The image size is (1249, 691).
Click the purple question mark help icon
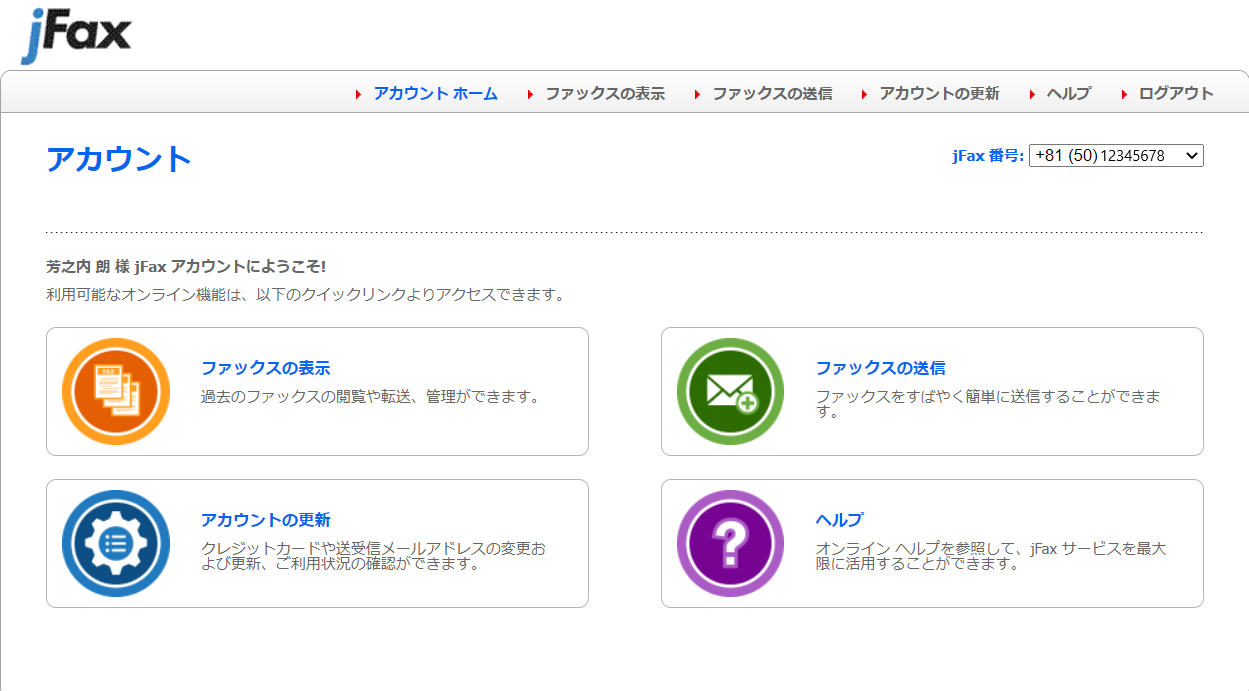pos(730,542)
